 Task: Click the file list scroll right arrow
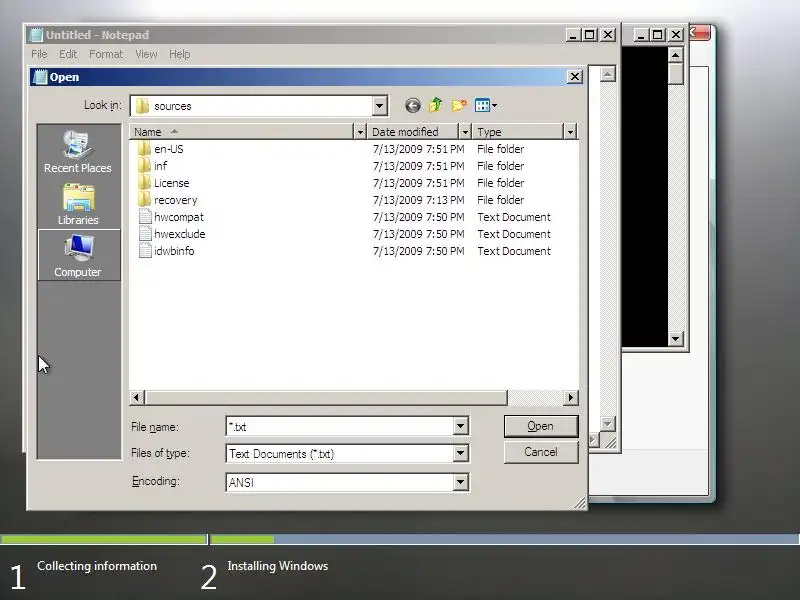point(570,397)
